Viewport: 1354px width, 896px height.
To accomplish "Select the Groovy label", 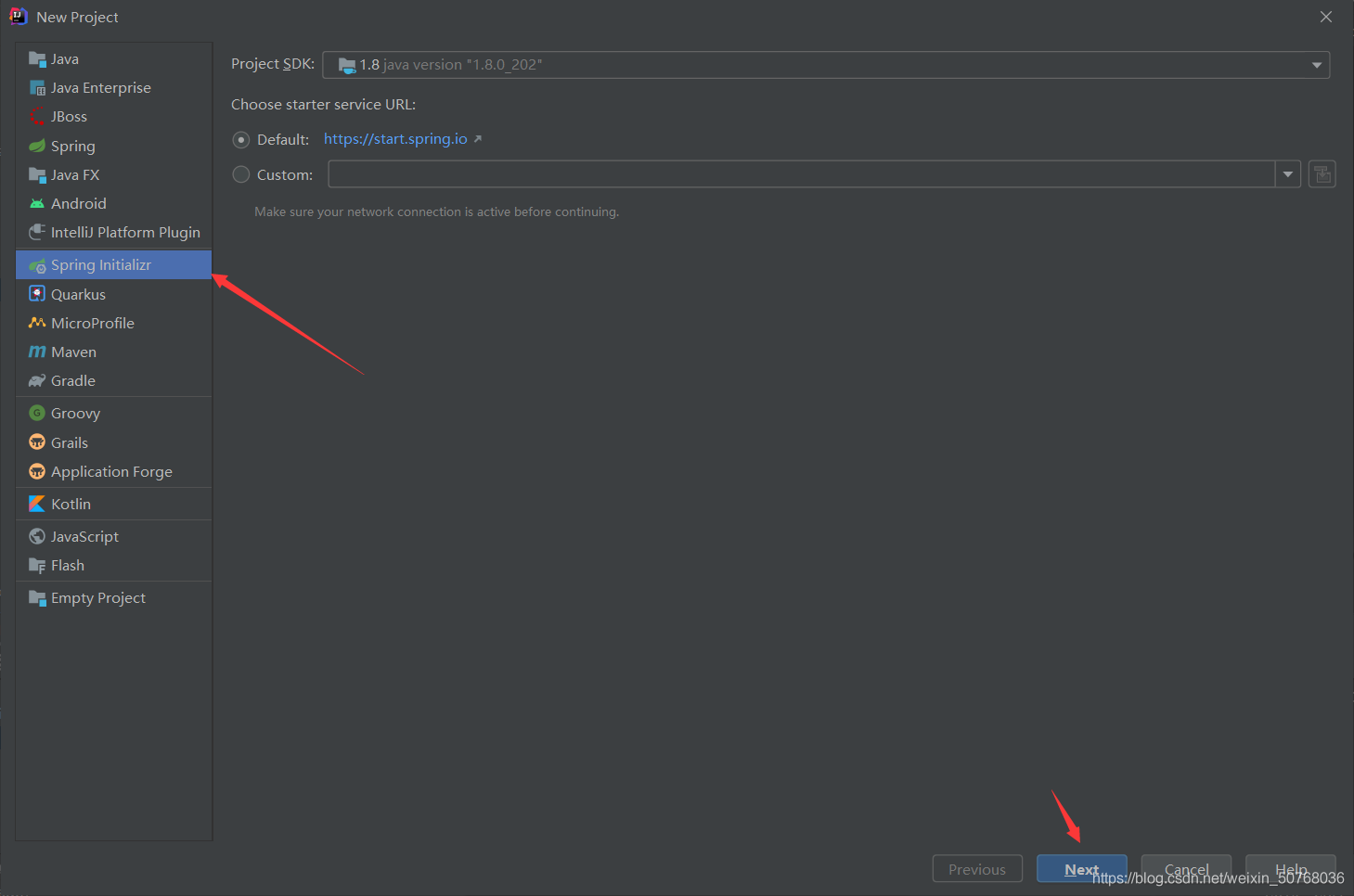I will (x=76, y=414).
